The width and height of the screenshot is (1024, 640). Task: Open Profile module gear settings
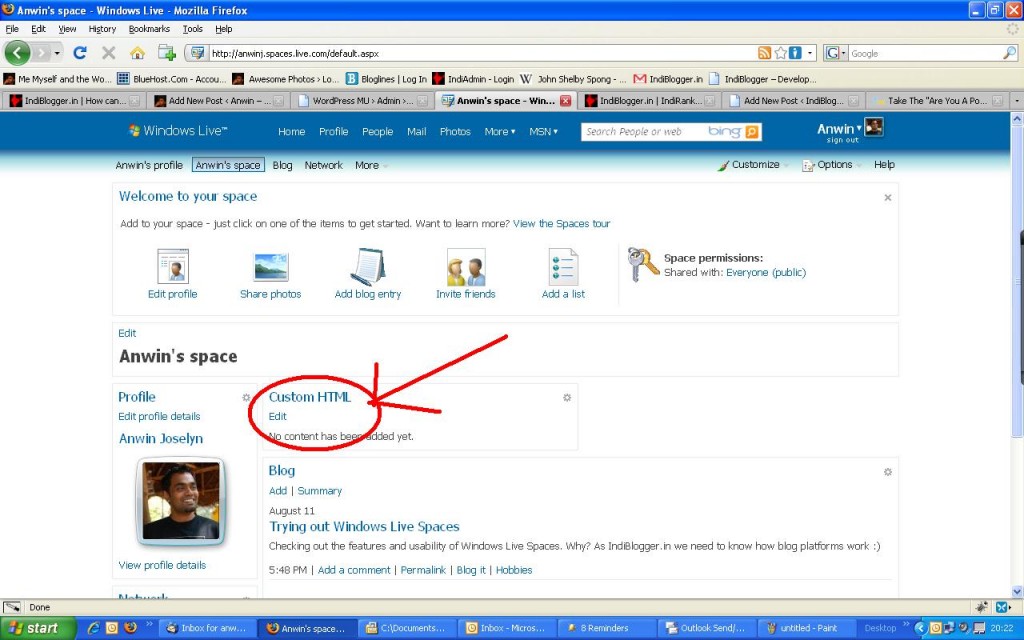[x=246, y=397]
